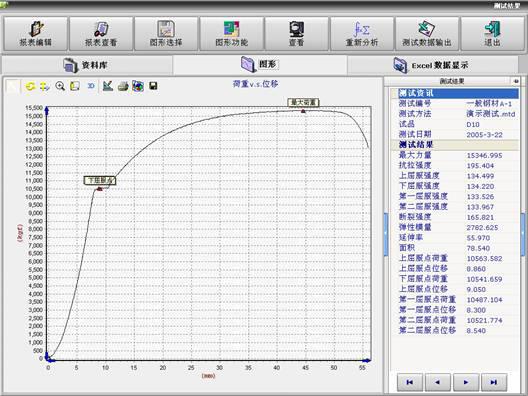Go to the next test record

coord(466,382)
